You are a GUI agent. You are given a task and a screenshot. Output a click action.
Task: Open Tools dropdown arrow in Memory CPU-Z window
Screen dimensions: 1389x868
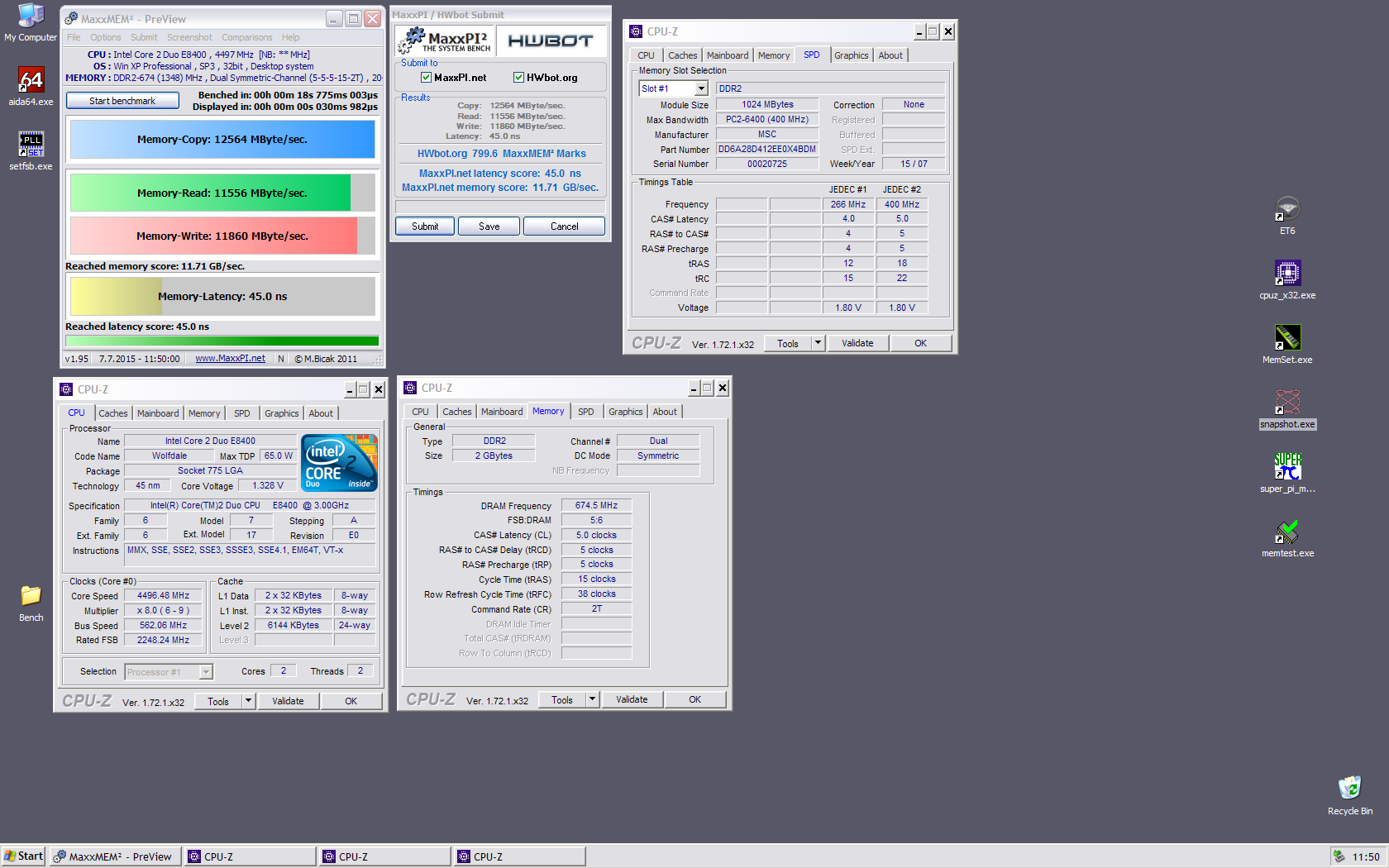coord(591,699)
